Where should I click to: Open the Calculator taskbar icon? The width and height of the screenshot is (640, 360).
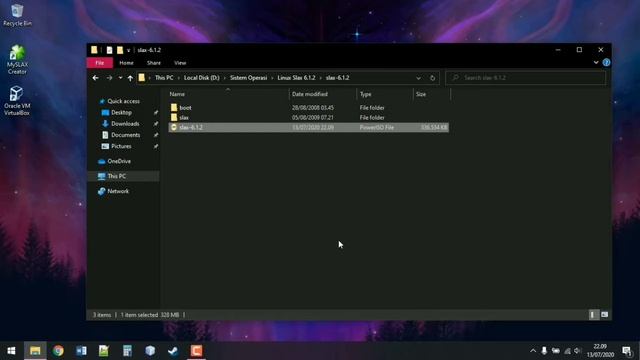click(127, 351)
